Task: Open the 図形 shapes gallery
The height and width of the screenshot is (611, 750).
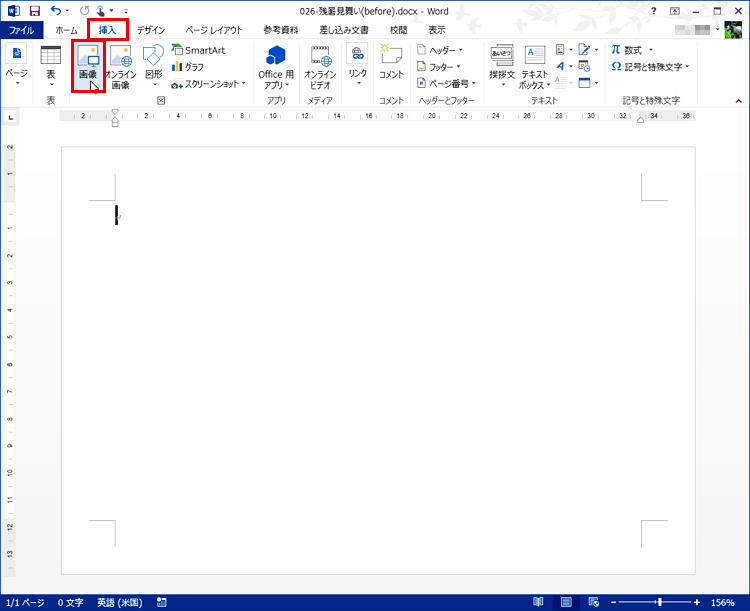Action: [x=154, y=67]
